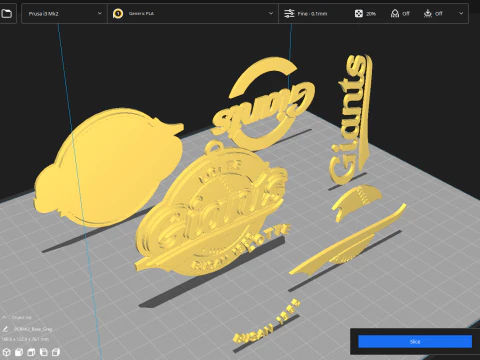Viewport: 480px width, 360px height.
Task: Click the pencil icon to rename the job
Action: (5, 329)
